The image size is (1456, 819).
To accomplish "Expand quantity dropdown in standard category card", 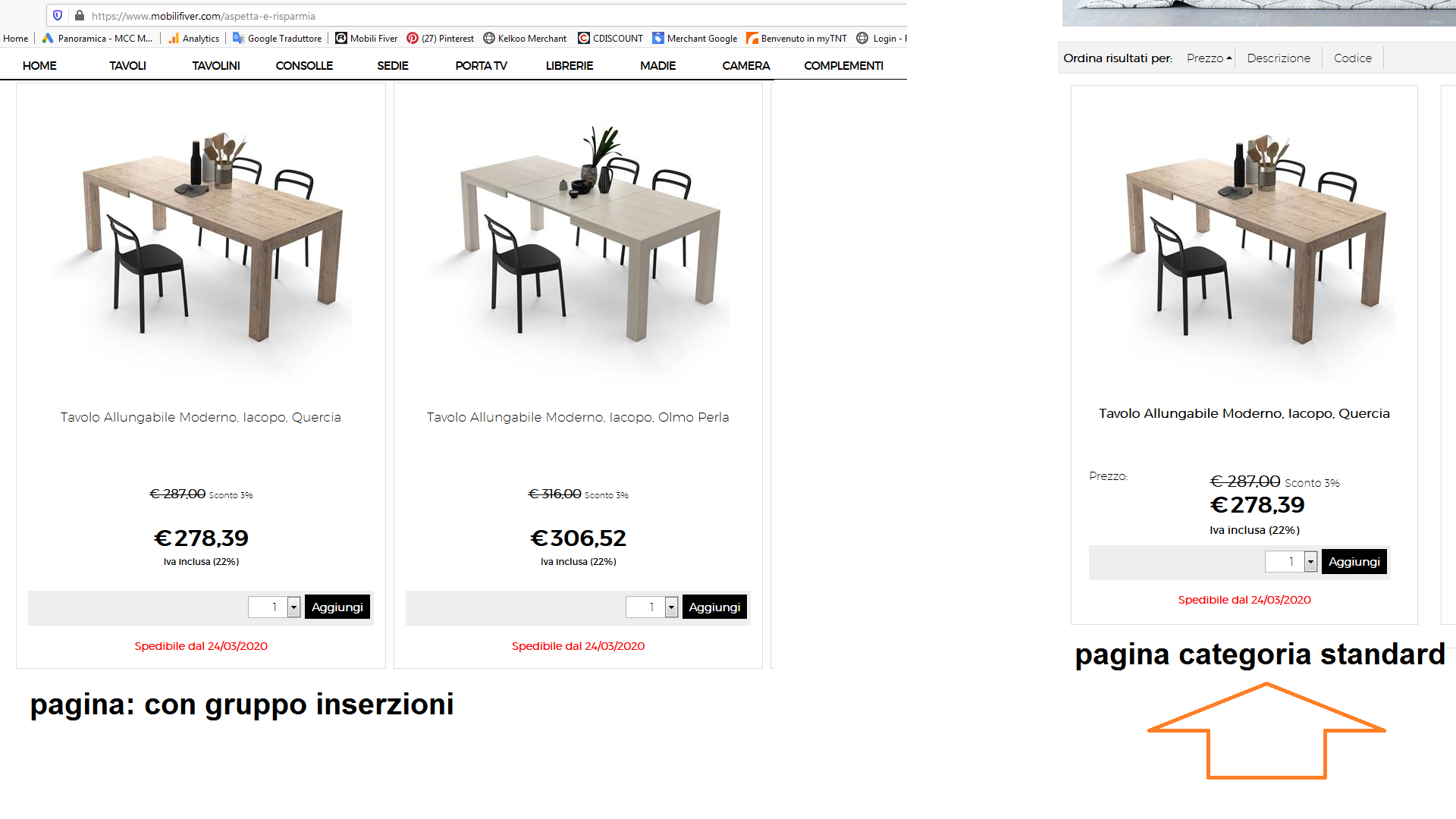I will point(1310,562).
